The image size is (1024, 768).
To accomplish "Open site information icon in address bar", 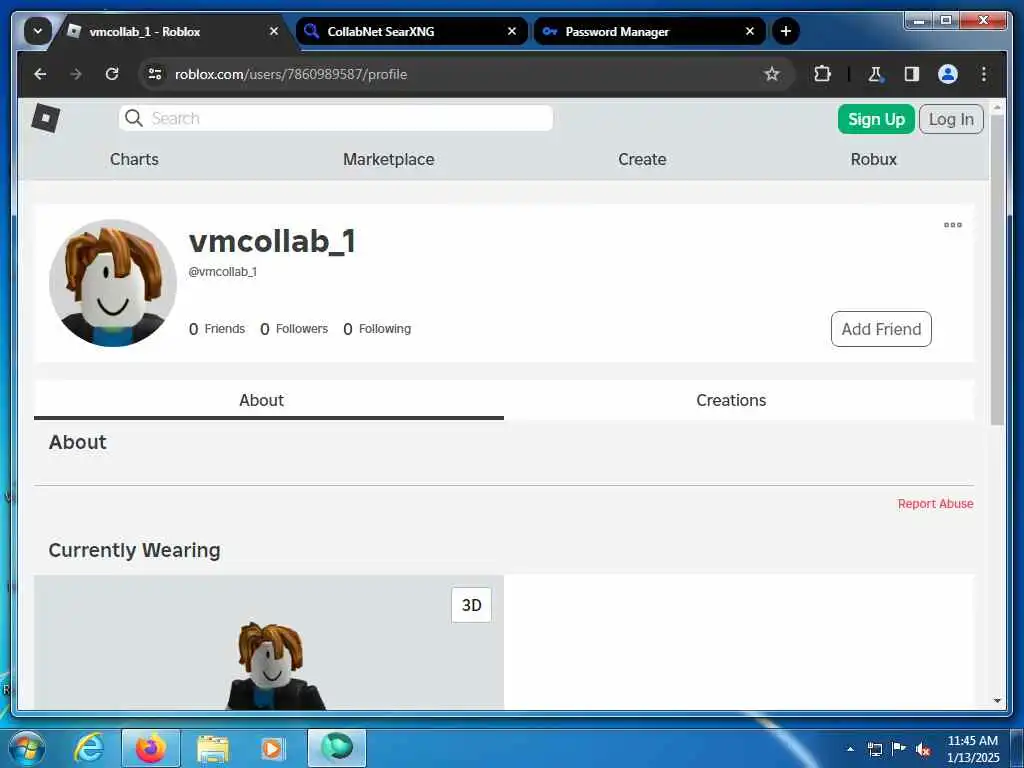I will [x=155, y=74].
